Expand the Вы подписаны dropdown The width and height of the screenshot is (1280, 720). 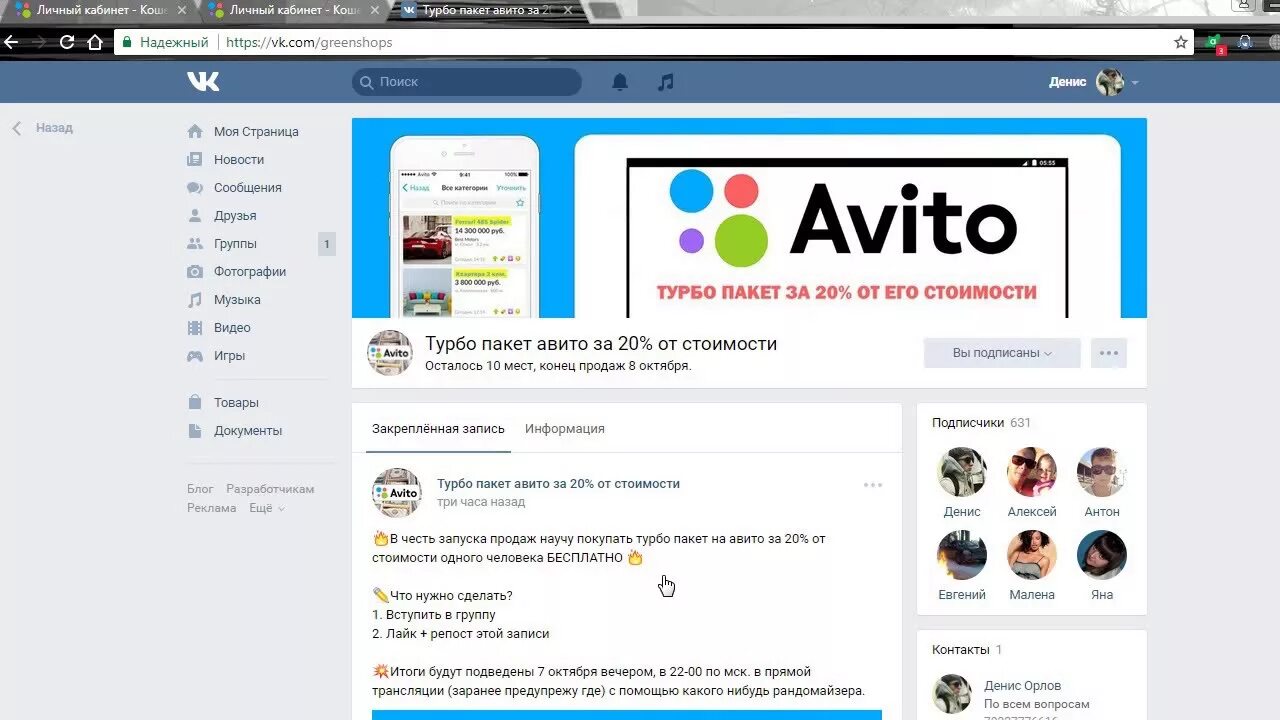pyautogui.click(x=1002, y=353)
